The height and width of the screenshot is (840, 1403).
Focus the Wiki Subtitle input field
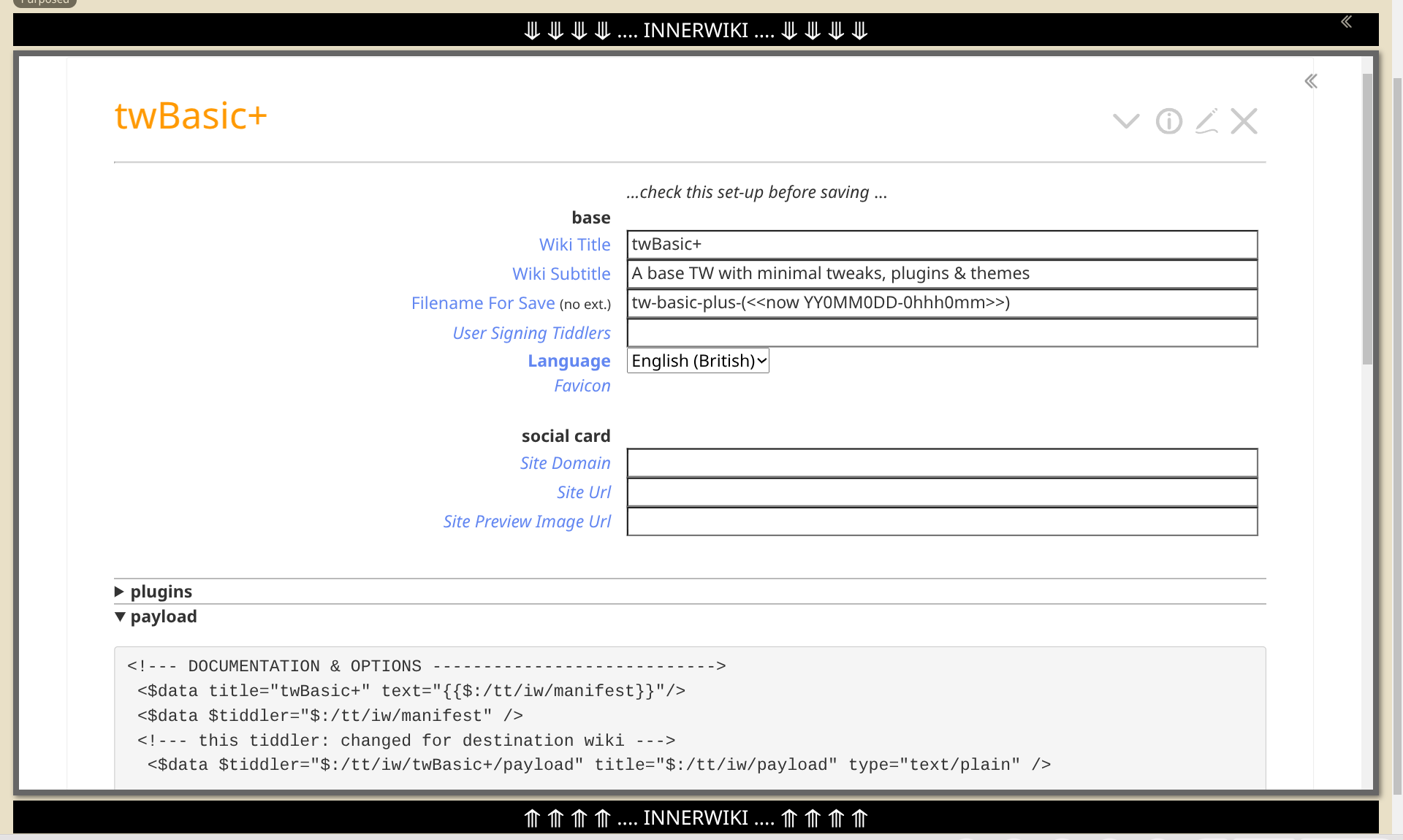(x=942, y=274)
